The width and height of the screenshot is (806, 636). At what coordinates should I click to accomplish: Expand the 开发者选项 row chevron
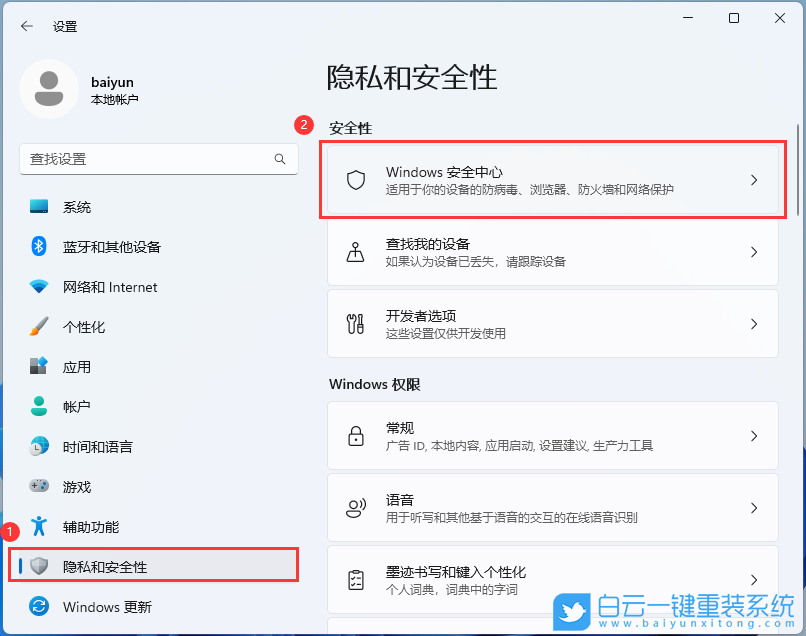[754, 324]
